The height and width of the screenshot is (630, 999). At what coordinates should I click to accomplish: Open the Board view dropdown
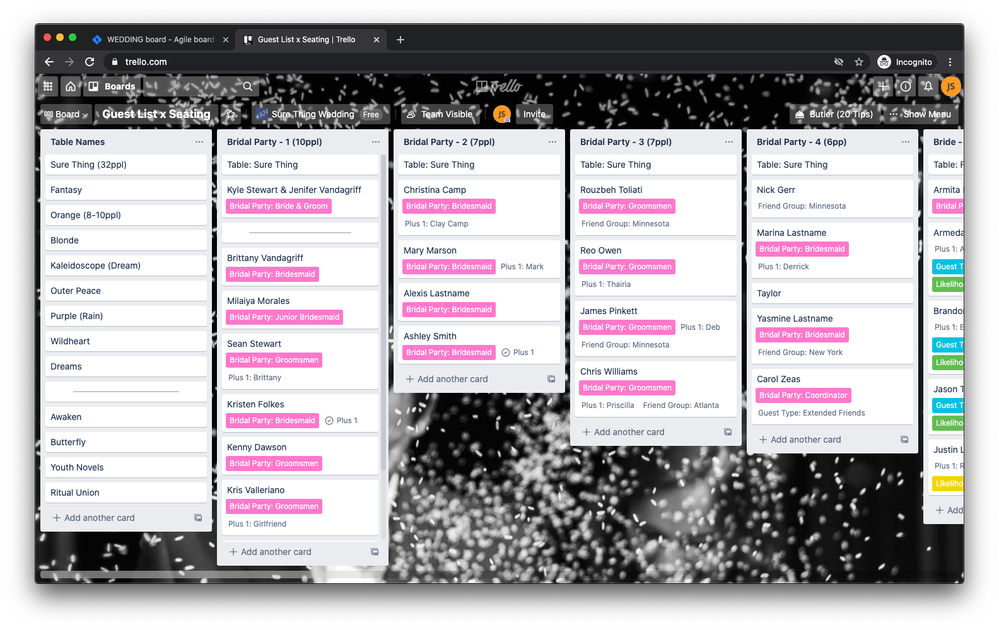click(66, 114)
